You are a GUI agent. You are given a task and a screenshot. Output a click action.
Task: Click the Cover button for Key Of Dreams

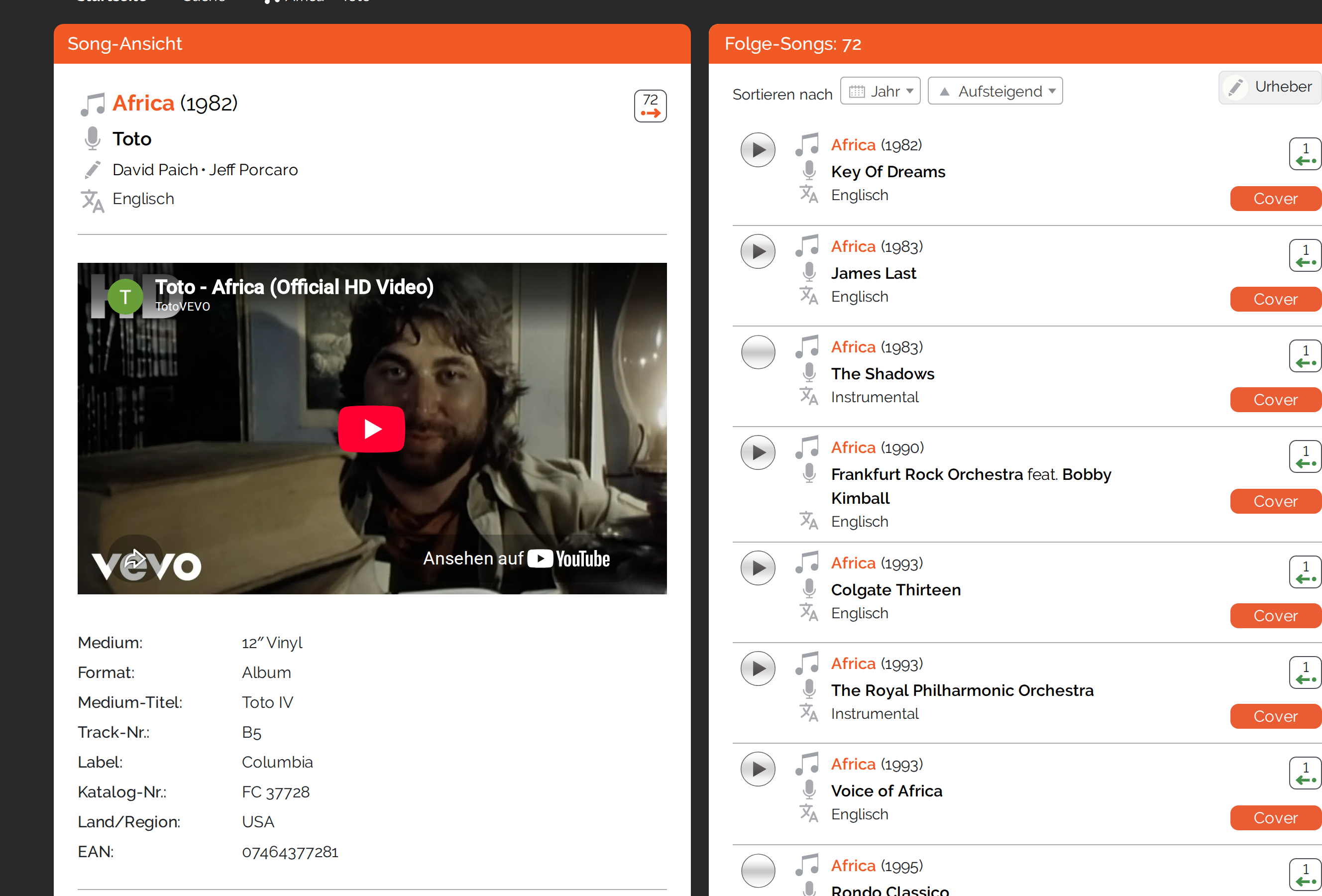coord(1276,199)
